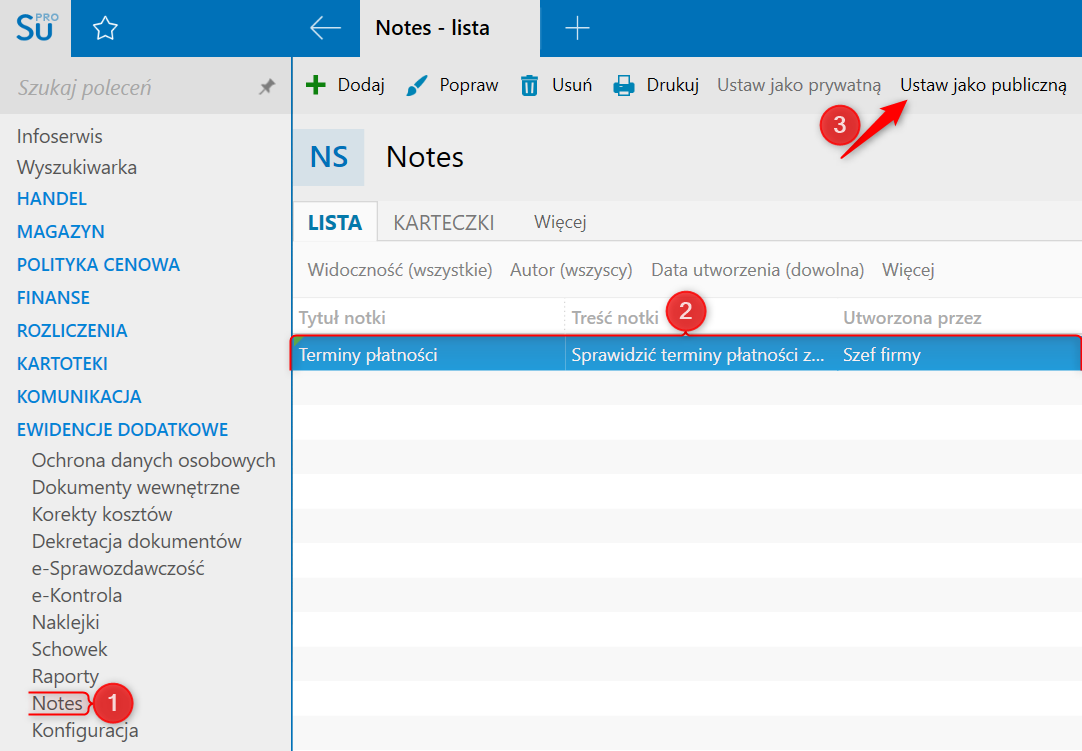Open Schowek in the sidebar
Screen dimensions: 1082x751
[70, 650]
